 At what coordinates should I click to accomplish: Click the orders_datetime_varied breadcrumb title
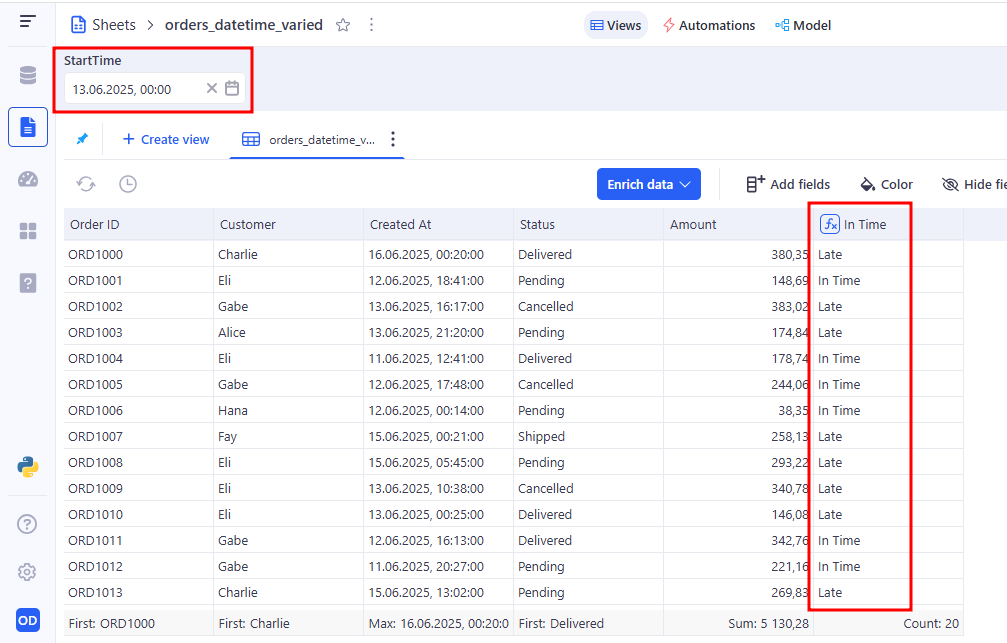244,25
